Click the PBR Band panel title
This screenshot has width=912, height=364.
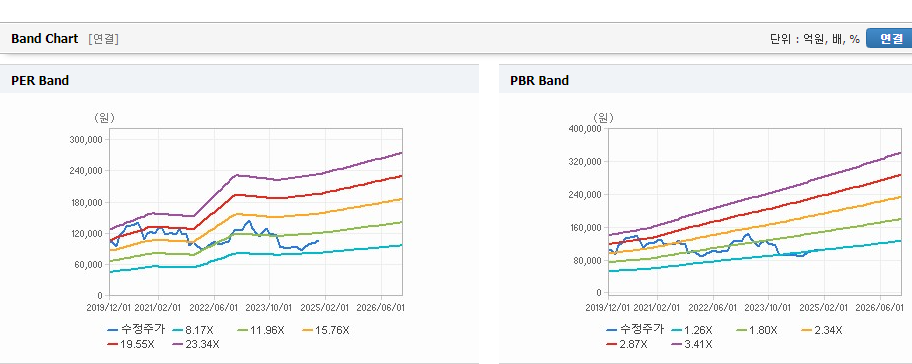(539, 81)
